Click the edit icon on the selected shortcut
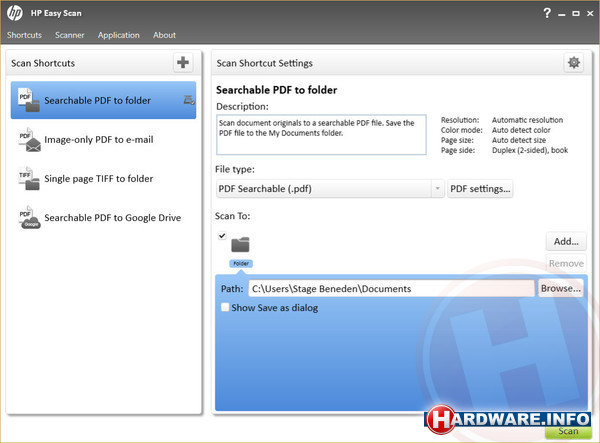This screenshot has height=443, width=600. (189, 100)
